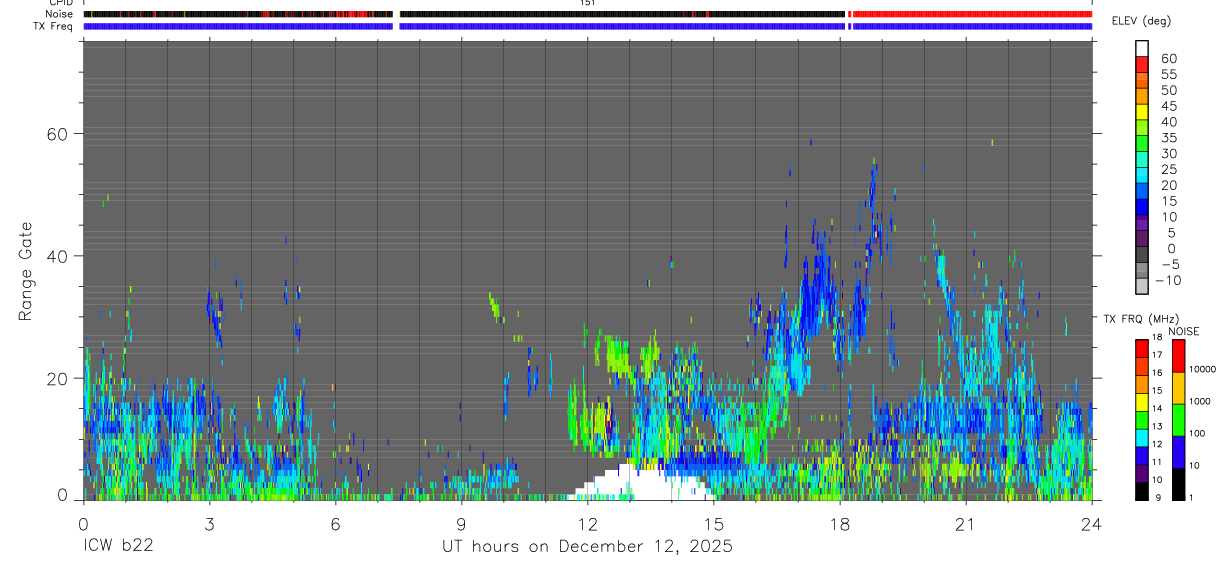Click the 35 value in the ELEV legend
The image size is (1228, 567).
click(1168, 137)
